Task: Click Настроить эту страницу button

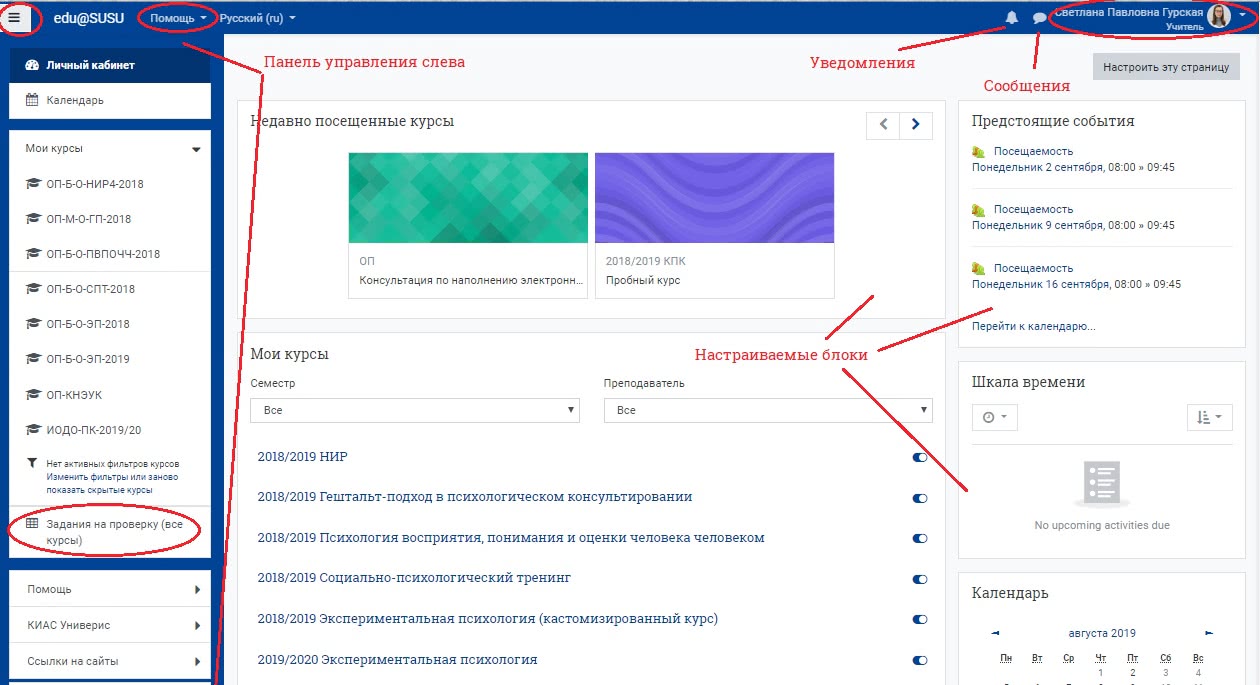Action: click(1166, 67)
